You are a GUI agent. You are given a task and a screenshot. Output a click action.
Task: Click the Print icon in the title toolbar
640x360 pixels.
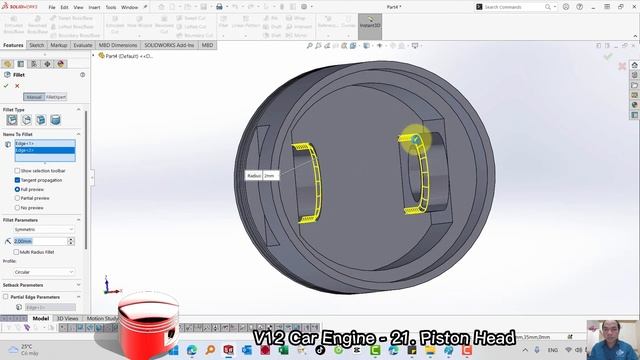pos(219,7)
